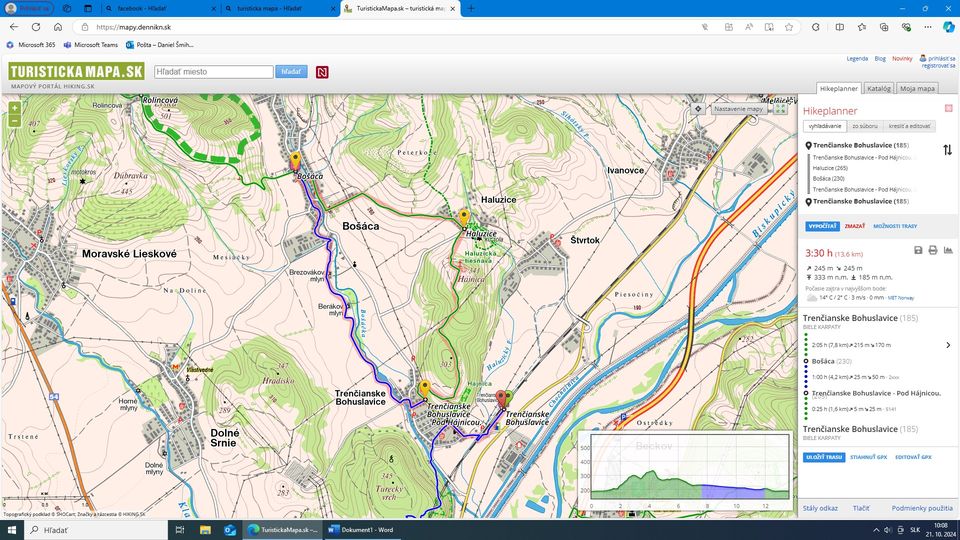Click the elevation profile chart icon
960x540 pixels.
[x=948, y=250]
